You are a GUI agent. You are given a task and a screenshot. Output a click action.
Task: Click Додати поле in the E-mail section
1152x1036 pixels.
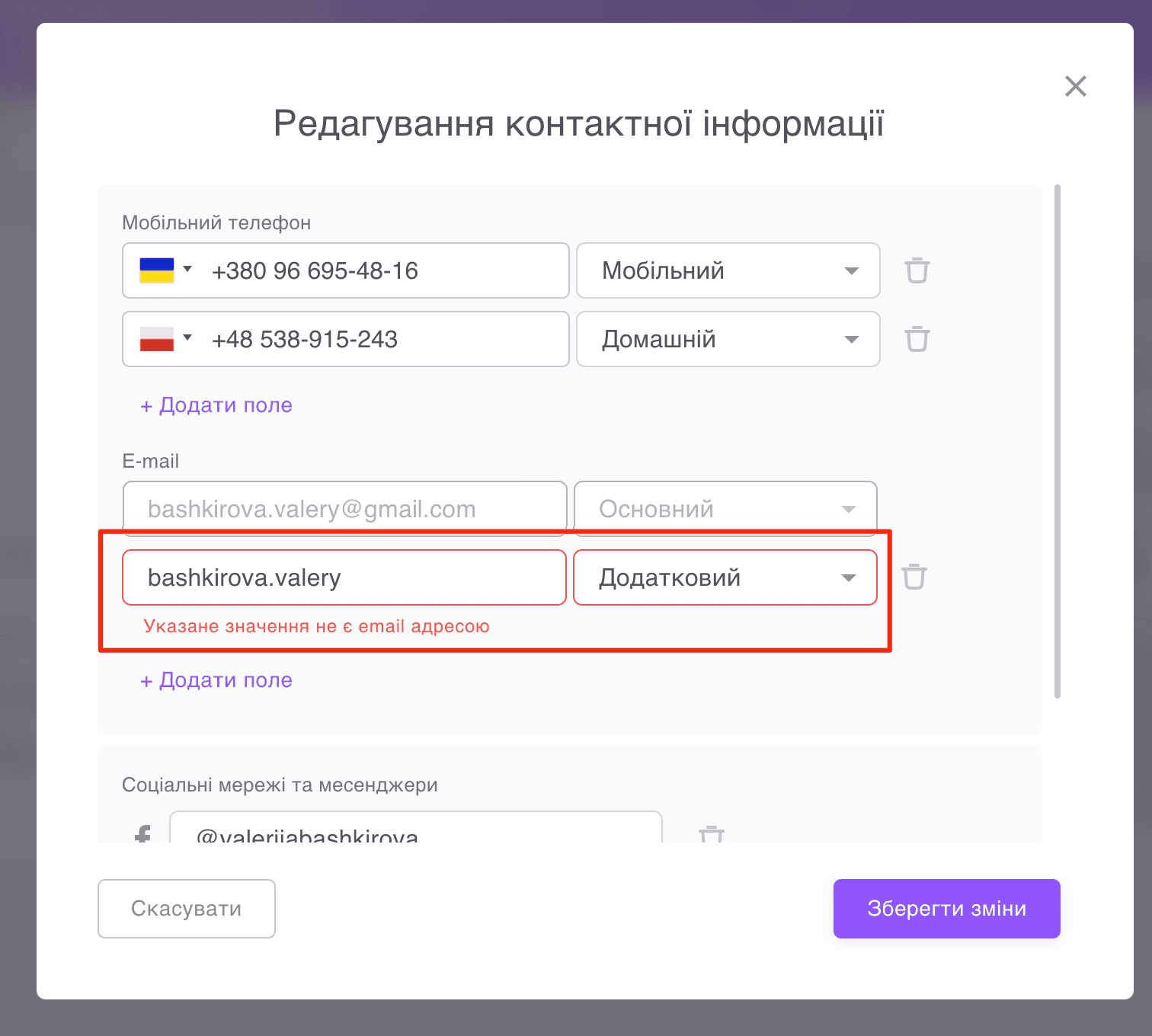click(x=216, y=679)
